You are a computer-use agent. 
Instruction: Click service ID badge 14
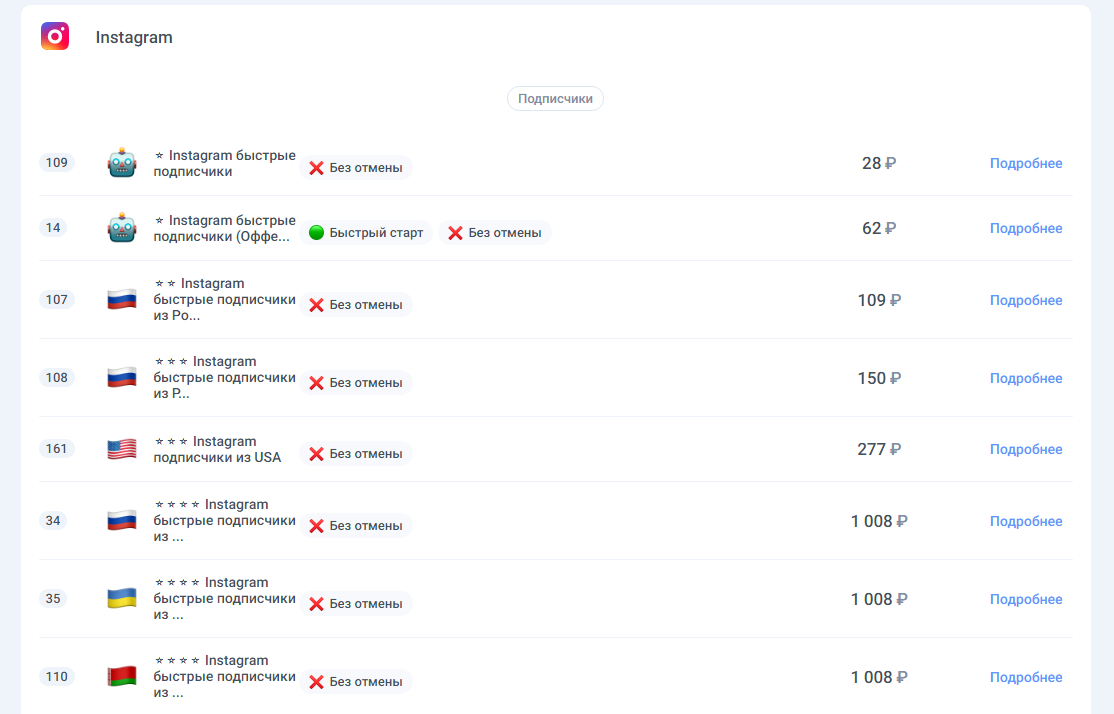click(53, 227)
